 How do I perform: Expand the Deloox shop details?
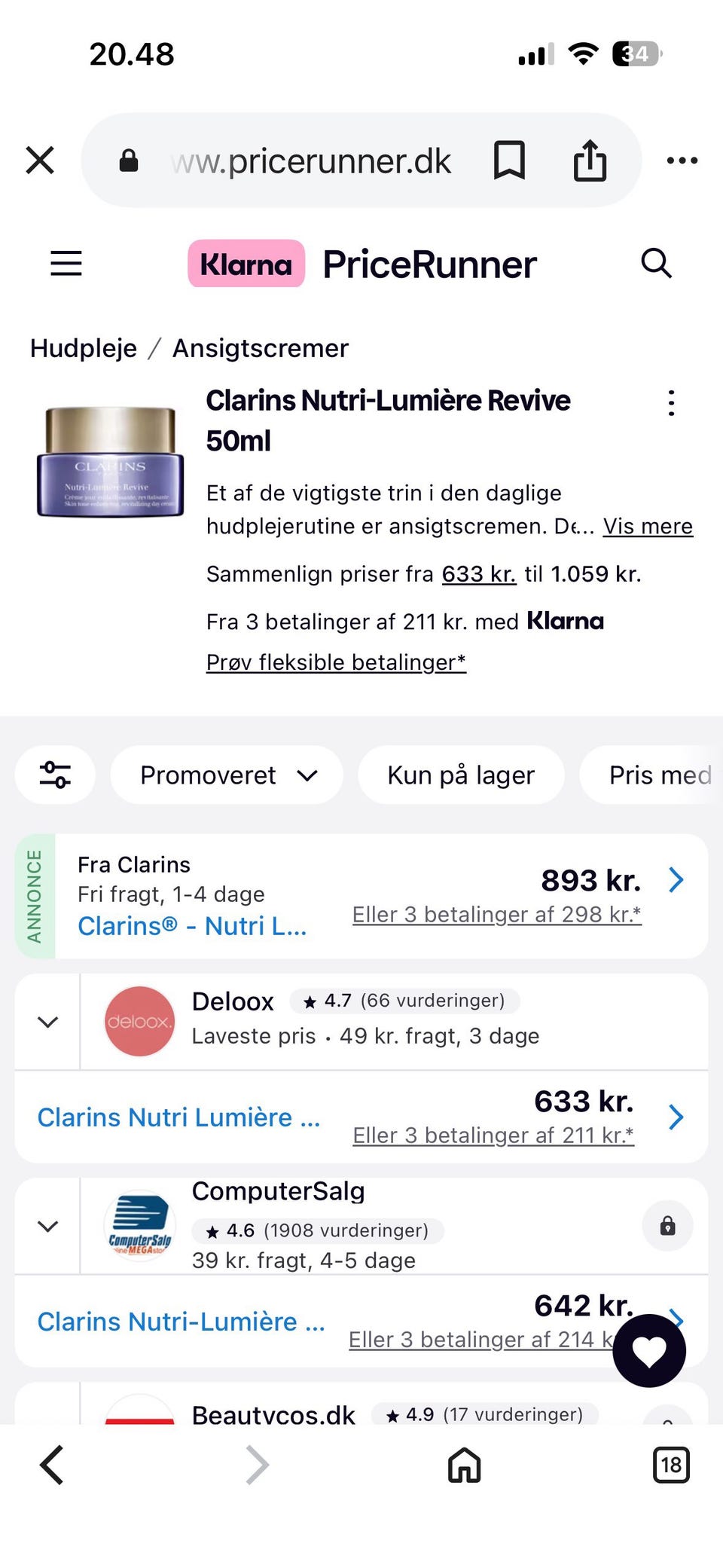coord(47,1022)
